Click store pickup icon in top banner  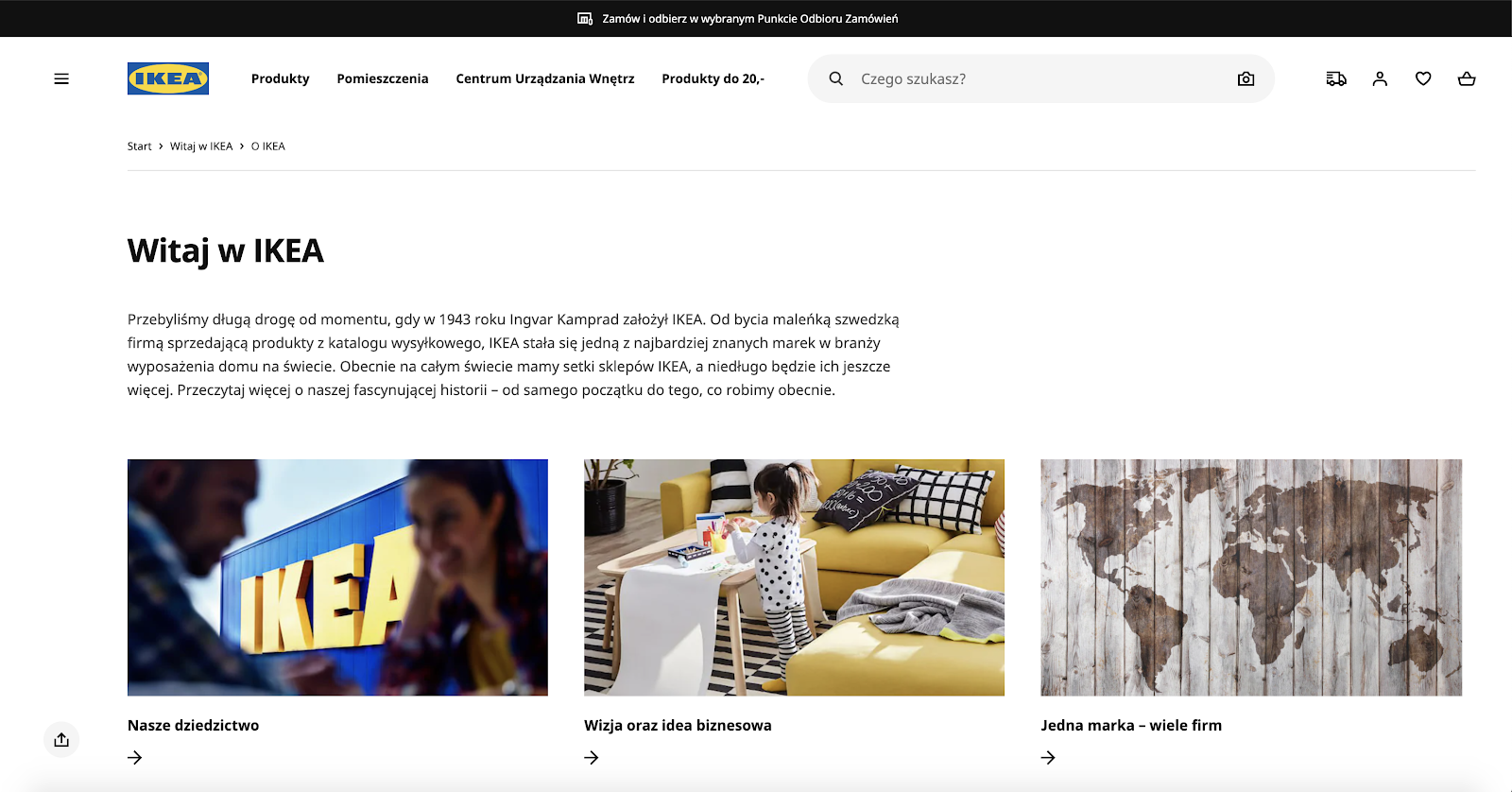click(585, 19)
